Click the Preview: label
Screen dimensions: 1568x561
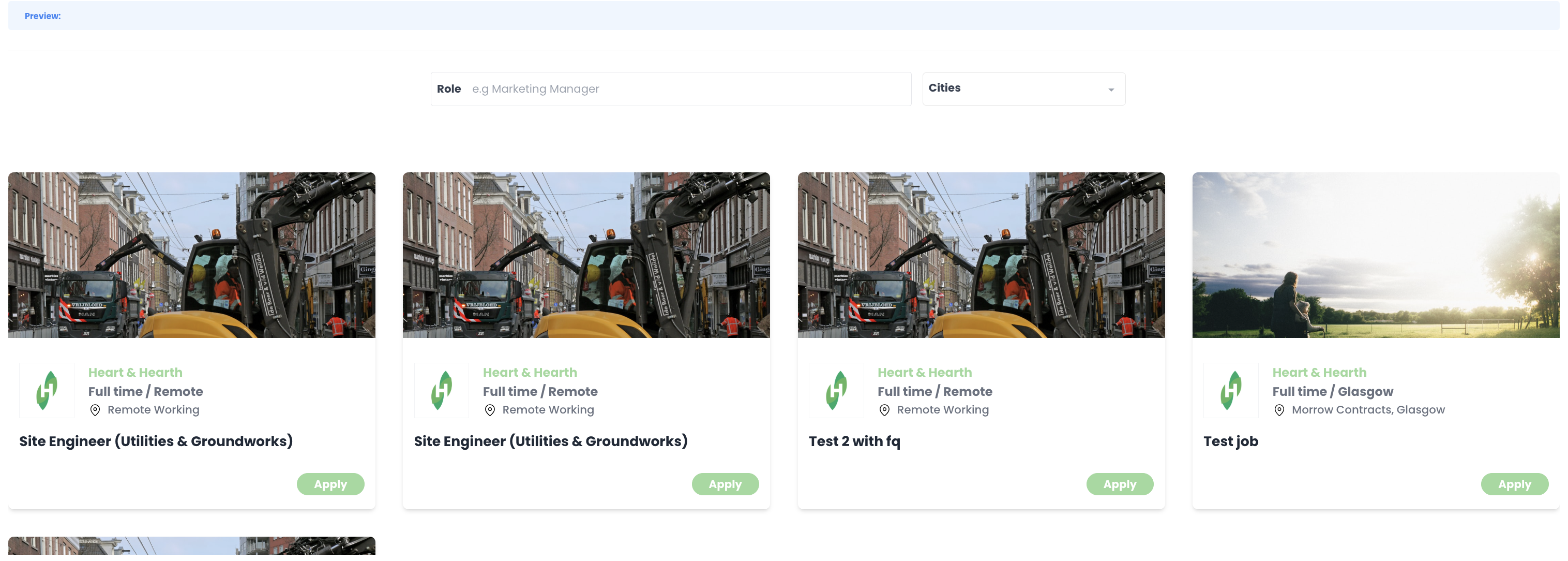coord(42,17)
